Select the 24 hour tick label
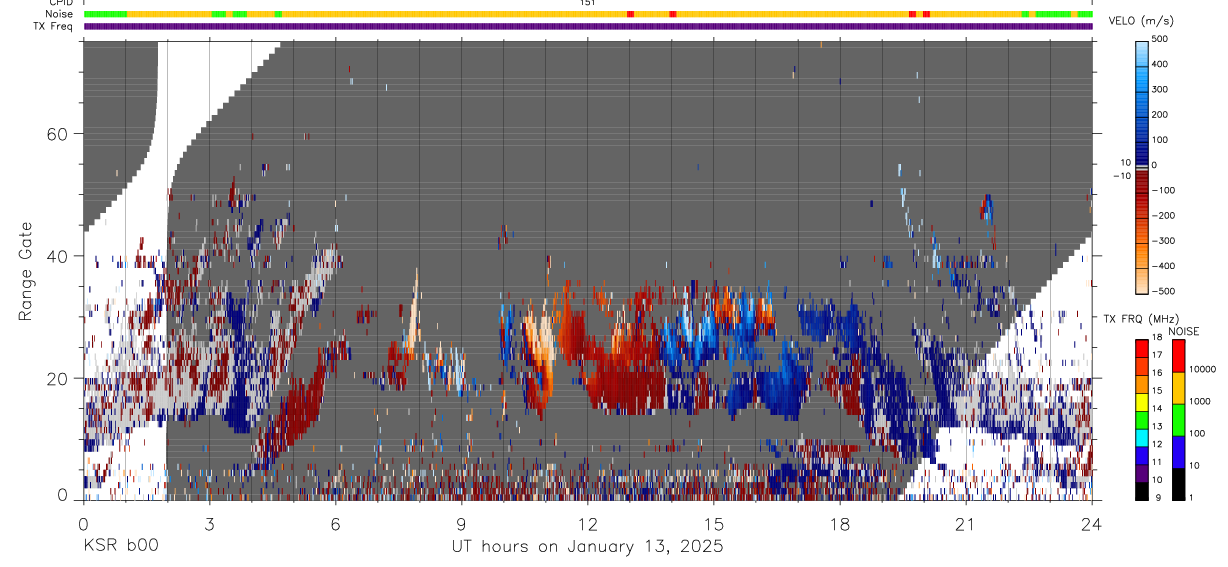1228x567 pixels. (x=1091, y=524)
